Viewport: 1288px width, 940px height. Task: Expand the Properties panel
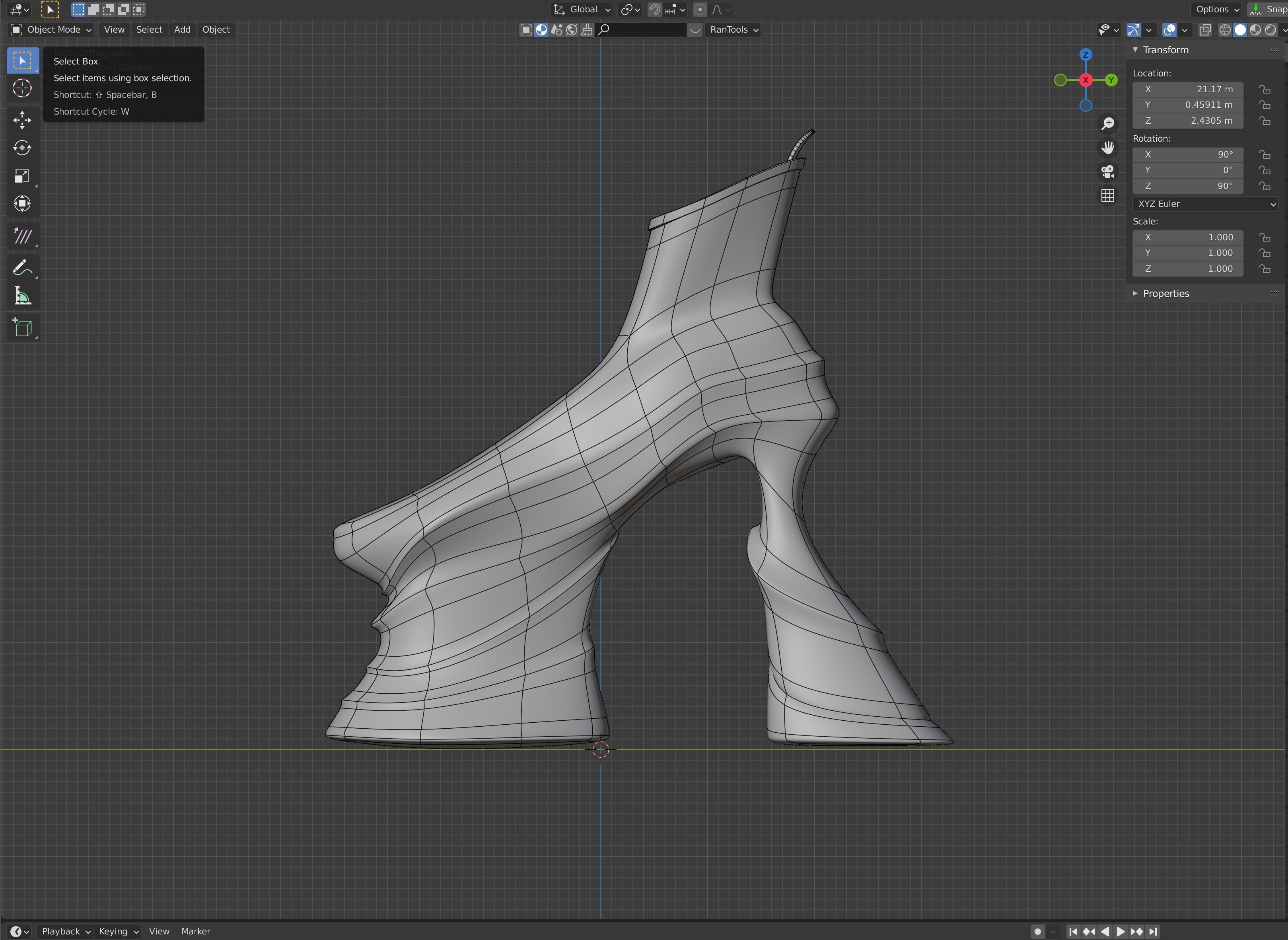1135,294
